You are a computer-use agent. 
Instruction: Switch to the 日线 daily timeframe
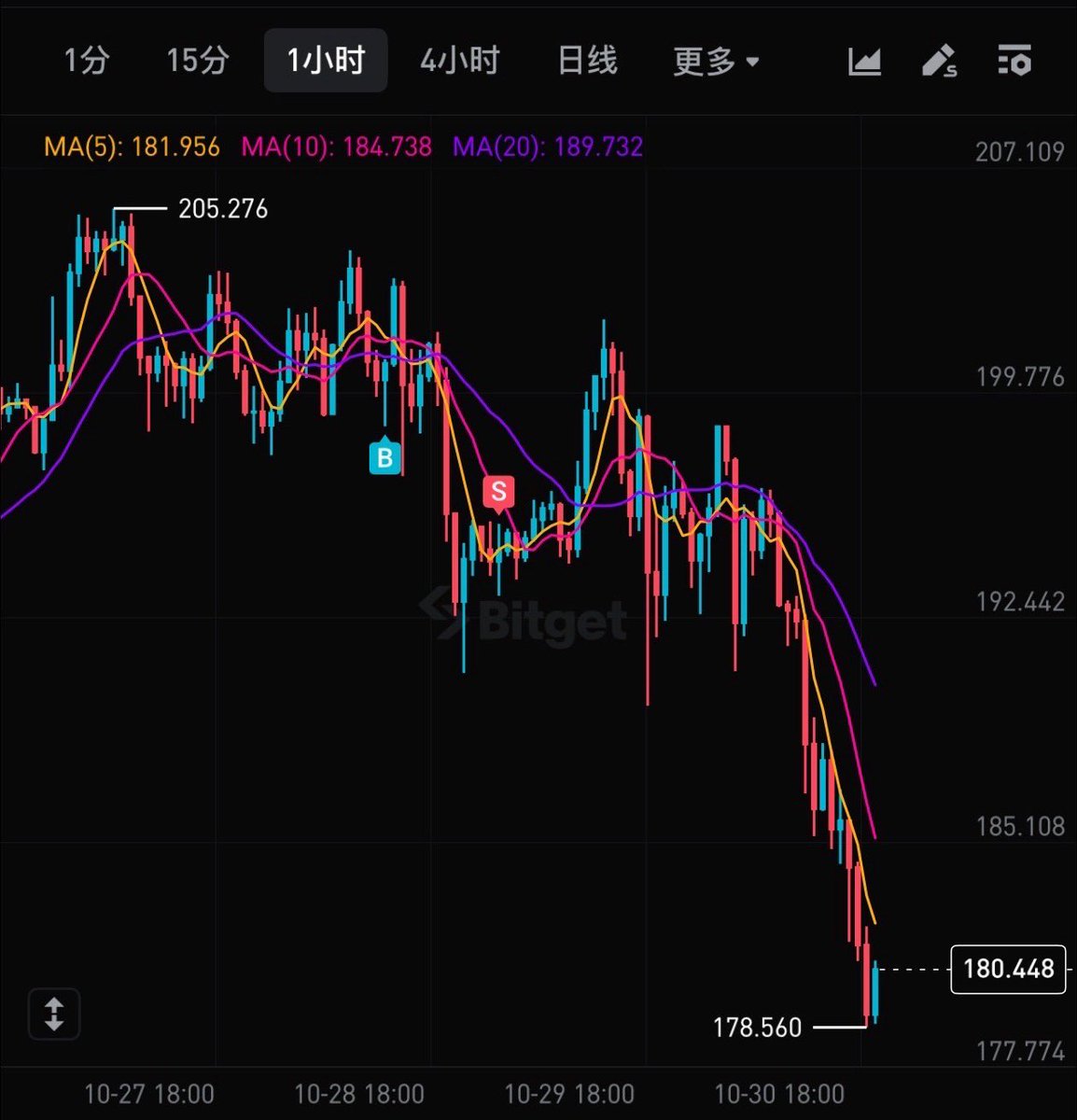(x=587, y=62)
